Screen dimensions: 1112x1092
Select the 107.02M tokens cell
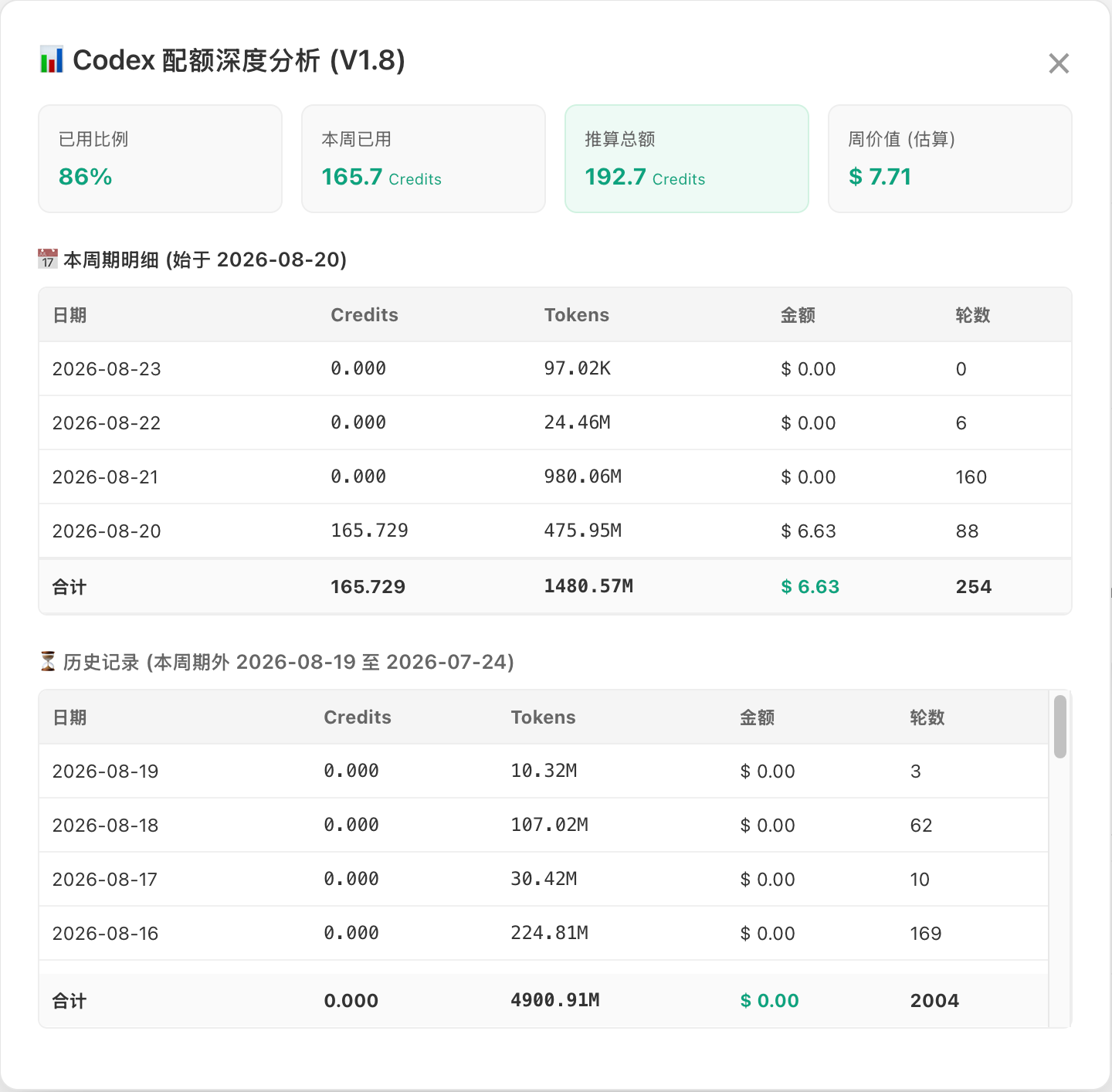550,825
